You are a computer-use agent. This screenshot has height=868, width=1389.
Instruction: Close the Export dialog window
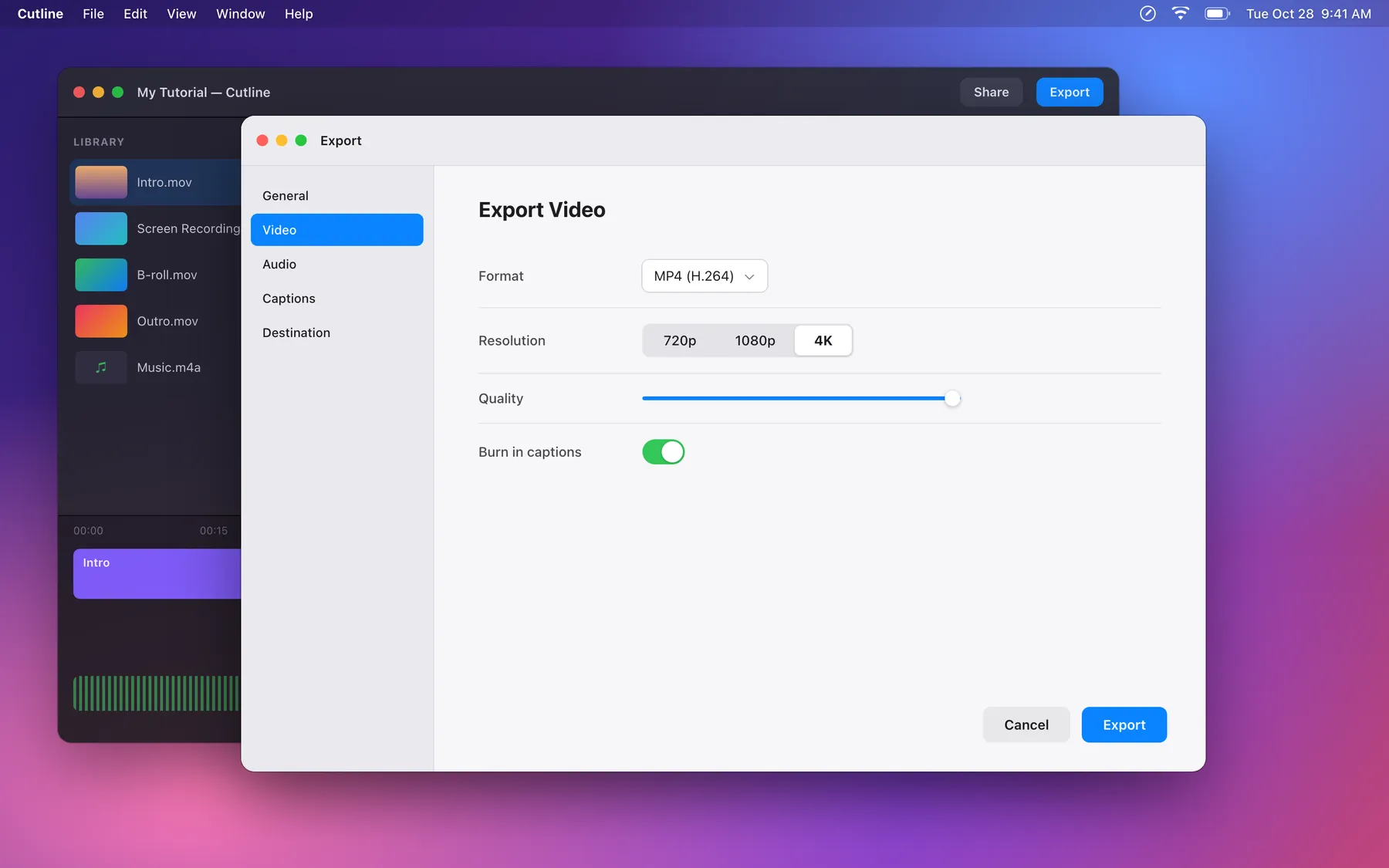click(262, 140)
